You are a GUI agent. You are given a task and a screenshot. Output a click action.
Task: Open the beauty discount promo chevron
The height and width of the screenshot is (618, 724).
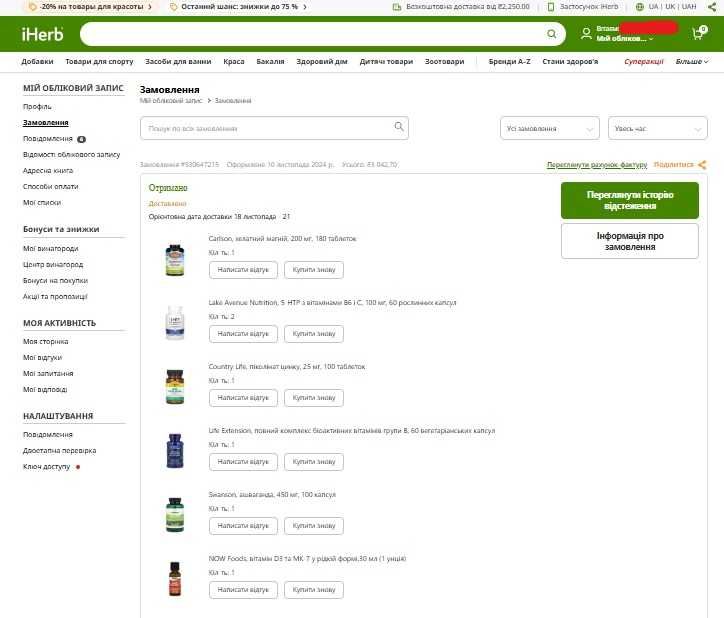pyautogui.click(x=150, y=7)
